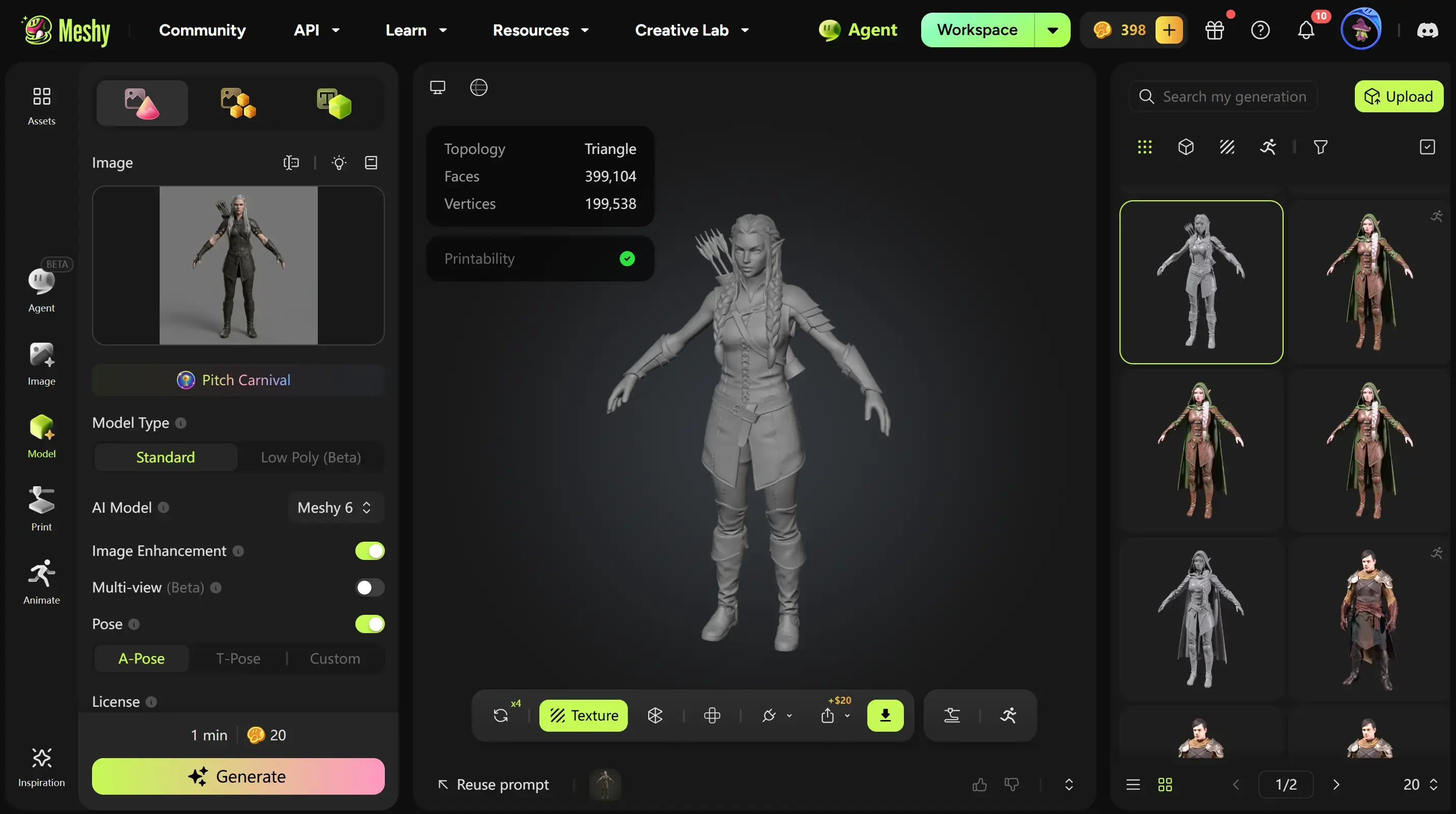1456x814 pixels.
Task: Toggle the multi-select checkbox in generations panel
Action: tap(1427, 147)
